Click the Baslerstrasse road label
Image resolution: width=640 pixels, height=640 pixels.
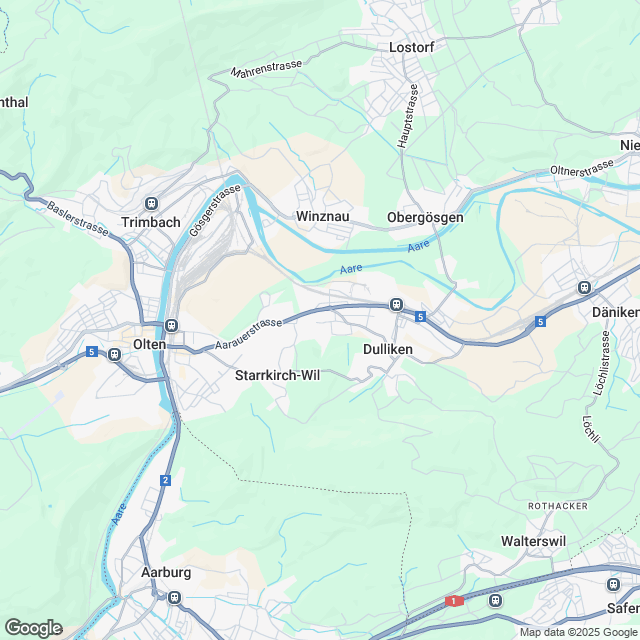tap(78, 218)
